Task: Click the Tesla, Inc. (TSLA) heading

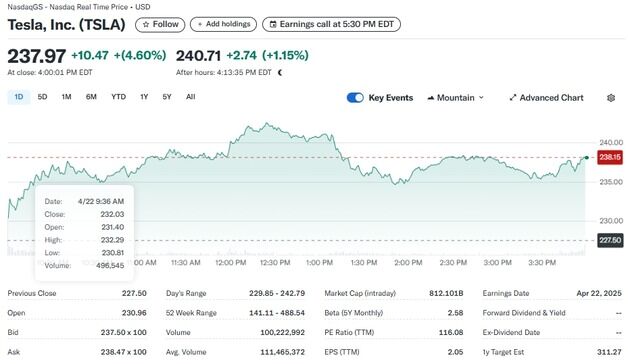Action: point(66,25)
